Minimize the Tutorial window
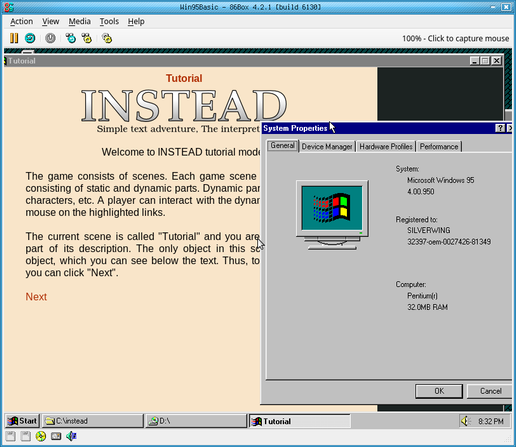Image resolution: width=516 pixels, height=447 pixels. 475,61
